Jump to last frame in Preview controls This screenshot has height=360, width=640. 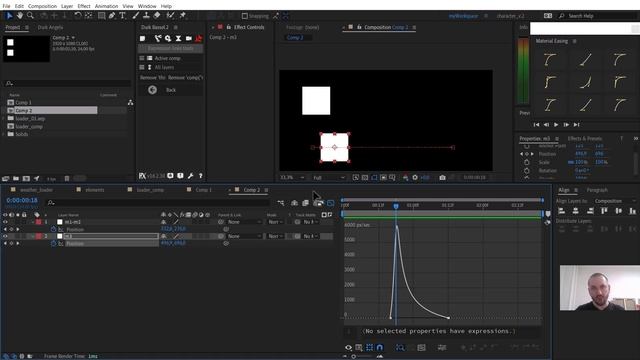pos(576,124)
